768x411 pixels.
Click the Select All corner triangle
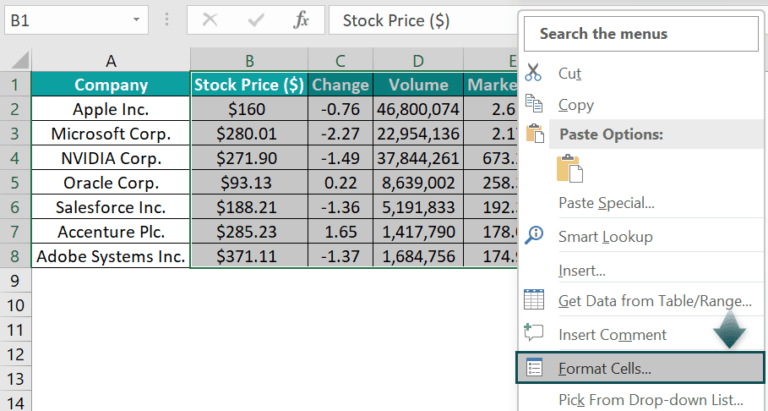pyautogui.click(x=21, y=61)
